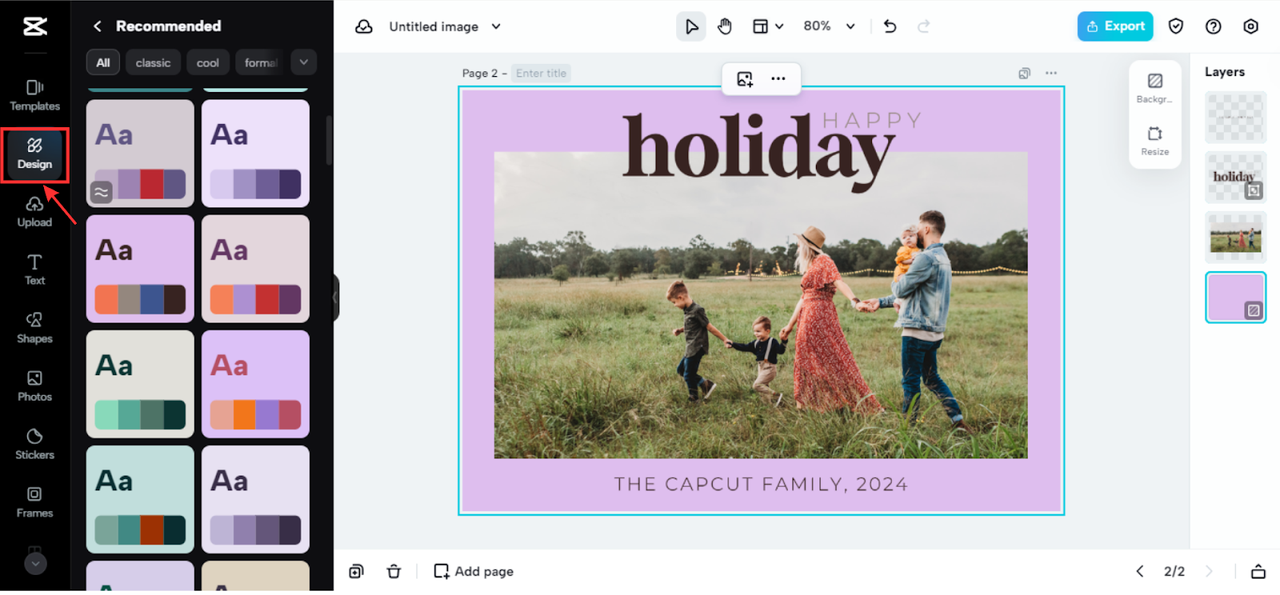The height and width of the screenshot is (595, 1280).
Task: Select the cool filter chip
Action: coord(208,62)
